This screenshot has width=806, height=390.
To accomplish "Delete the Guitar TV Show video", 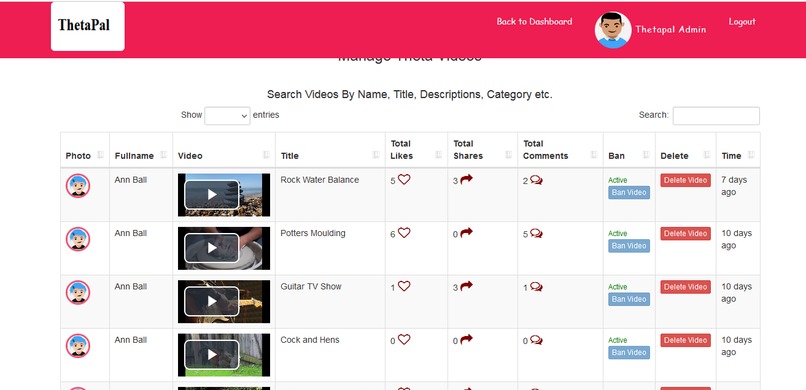I will (685, 287).
